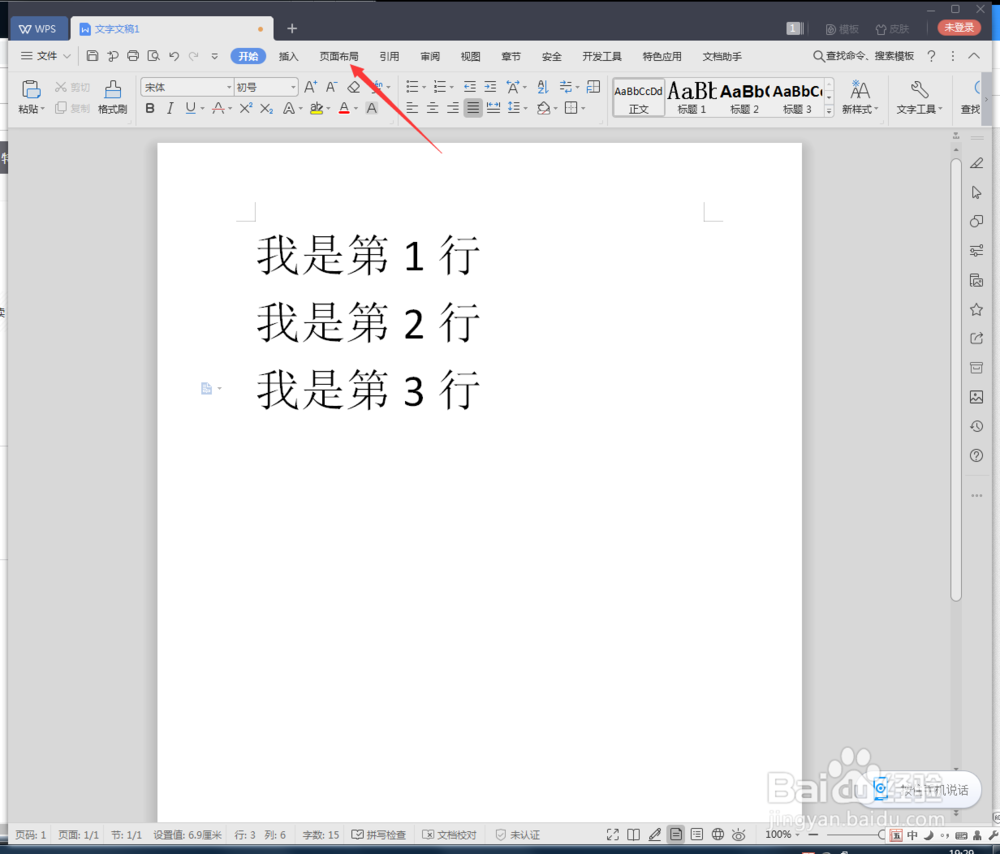Screen dimensions: 1000x854
Task: Switch to web layout globe icon
Action: tap(717, 834)
